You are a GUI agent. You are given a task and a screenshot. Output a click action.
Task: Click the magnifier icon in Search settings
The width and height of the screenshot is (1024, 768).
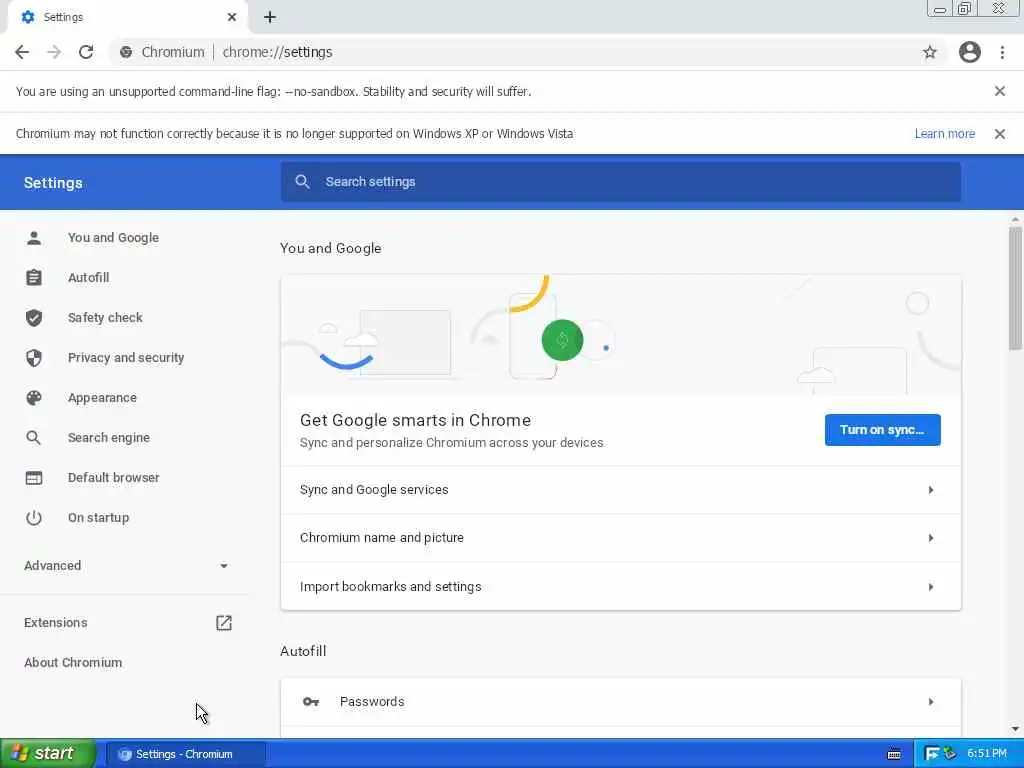(x=302, y=182)
